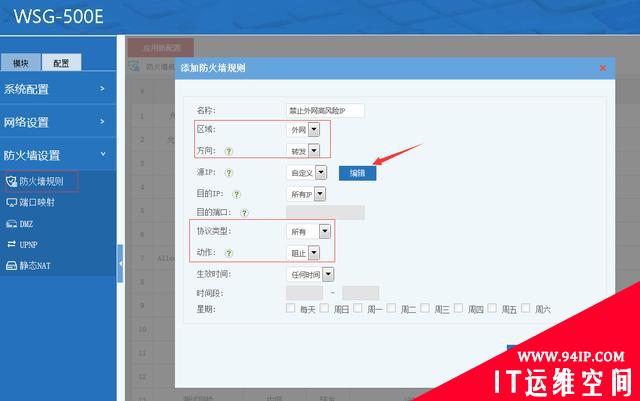Image resolution: width=640 pixels, height=401 pixels.
Task: Click the WSG-500E header title
Action: (x=58, y=17)
